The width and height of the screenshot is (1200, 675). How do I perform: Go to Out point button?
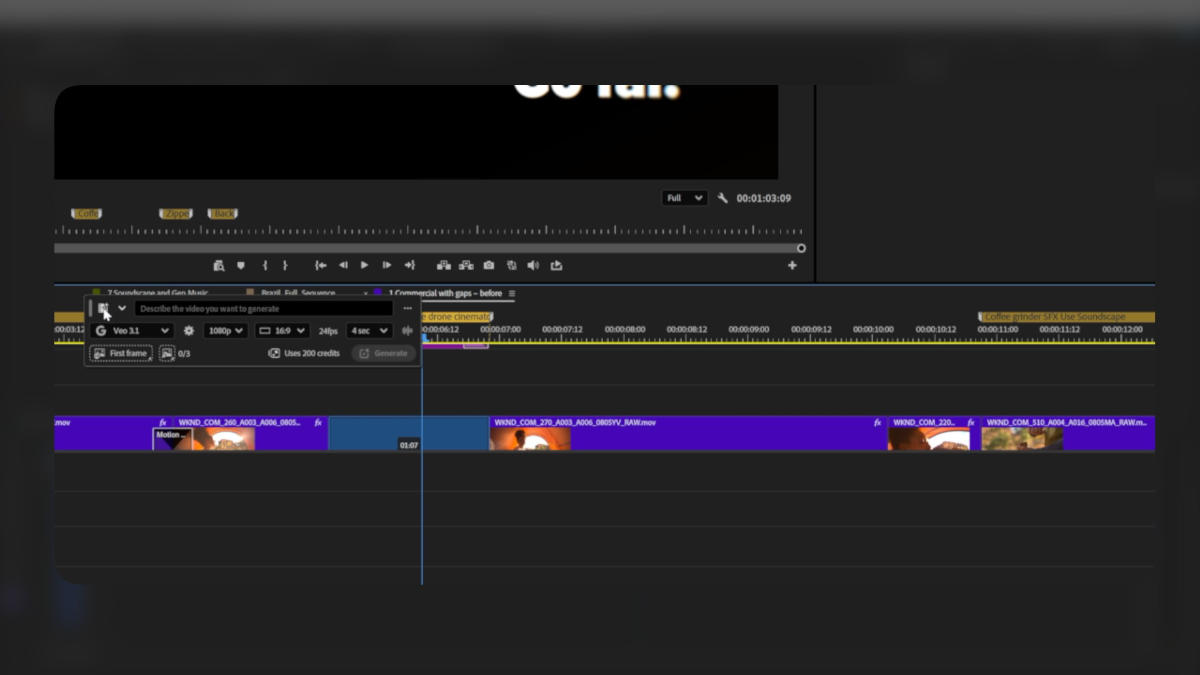pos(409,265)
